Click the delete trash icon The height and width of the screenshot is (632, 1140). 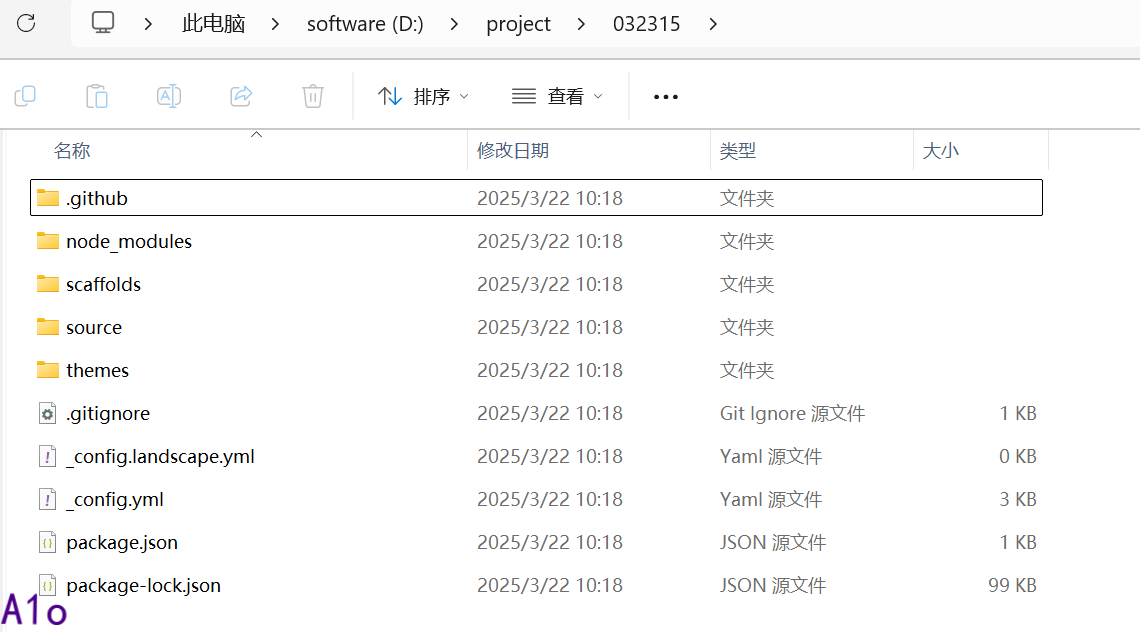pos(313,96)
